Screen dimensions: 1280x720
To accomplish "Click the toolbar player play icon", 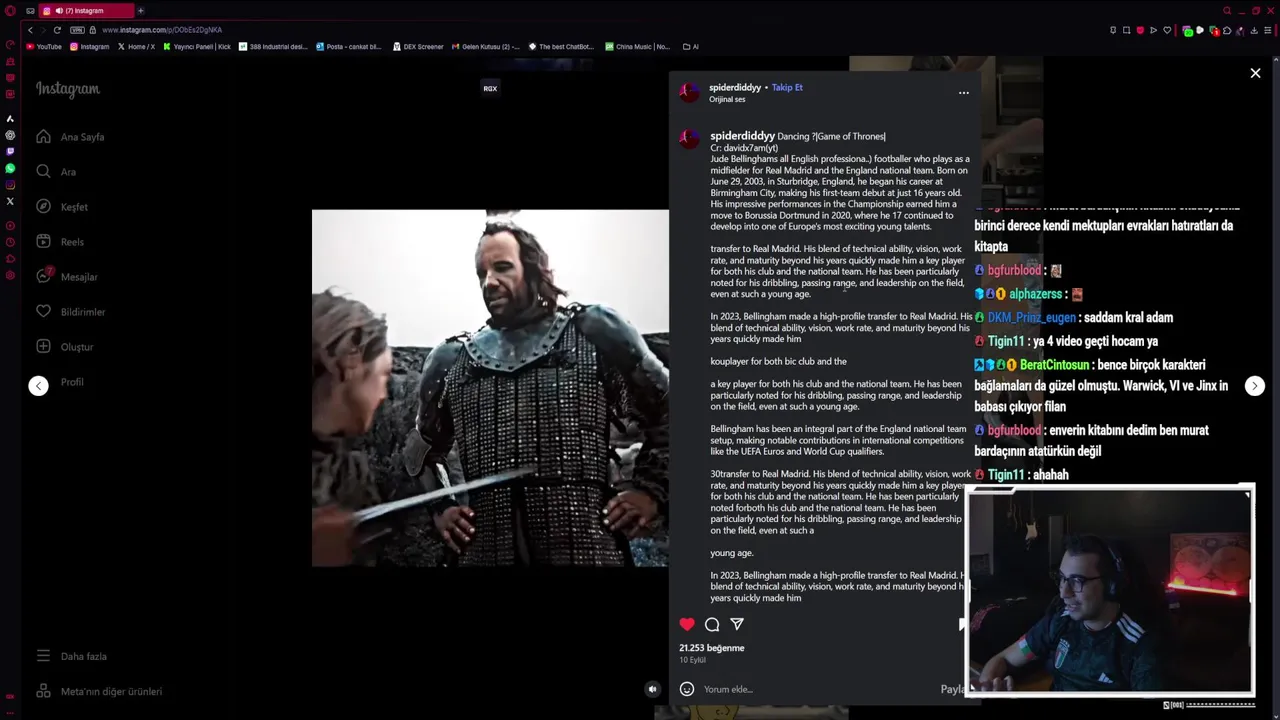I will click(x=1153, y=30).
